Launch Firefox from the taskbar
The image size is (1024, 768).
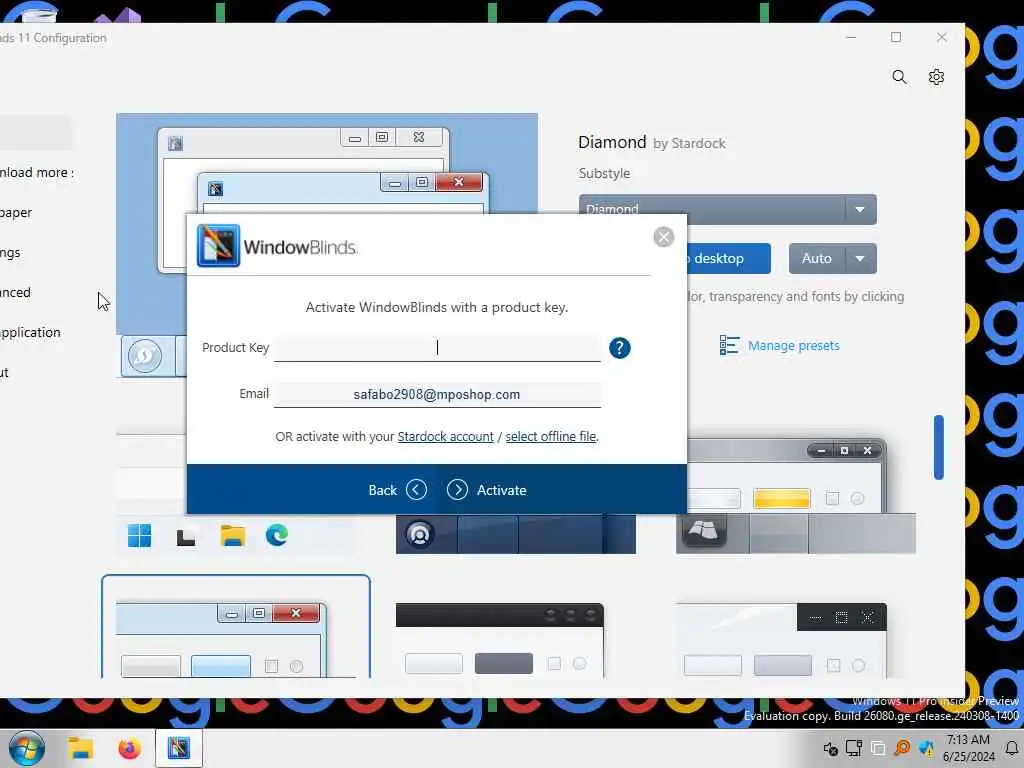129,748
